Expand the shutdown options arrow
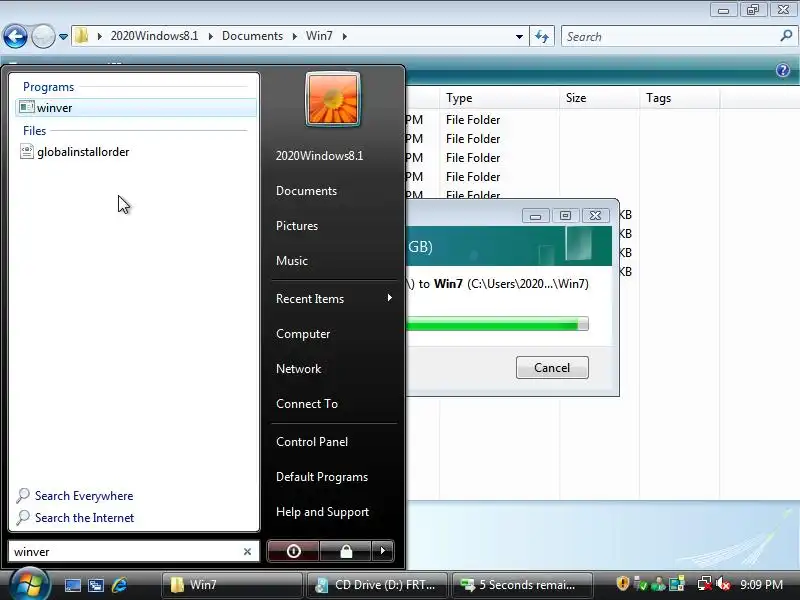The image size is (800, 600). coord(383,551)
